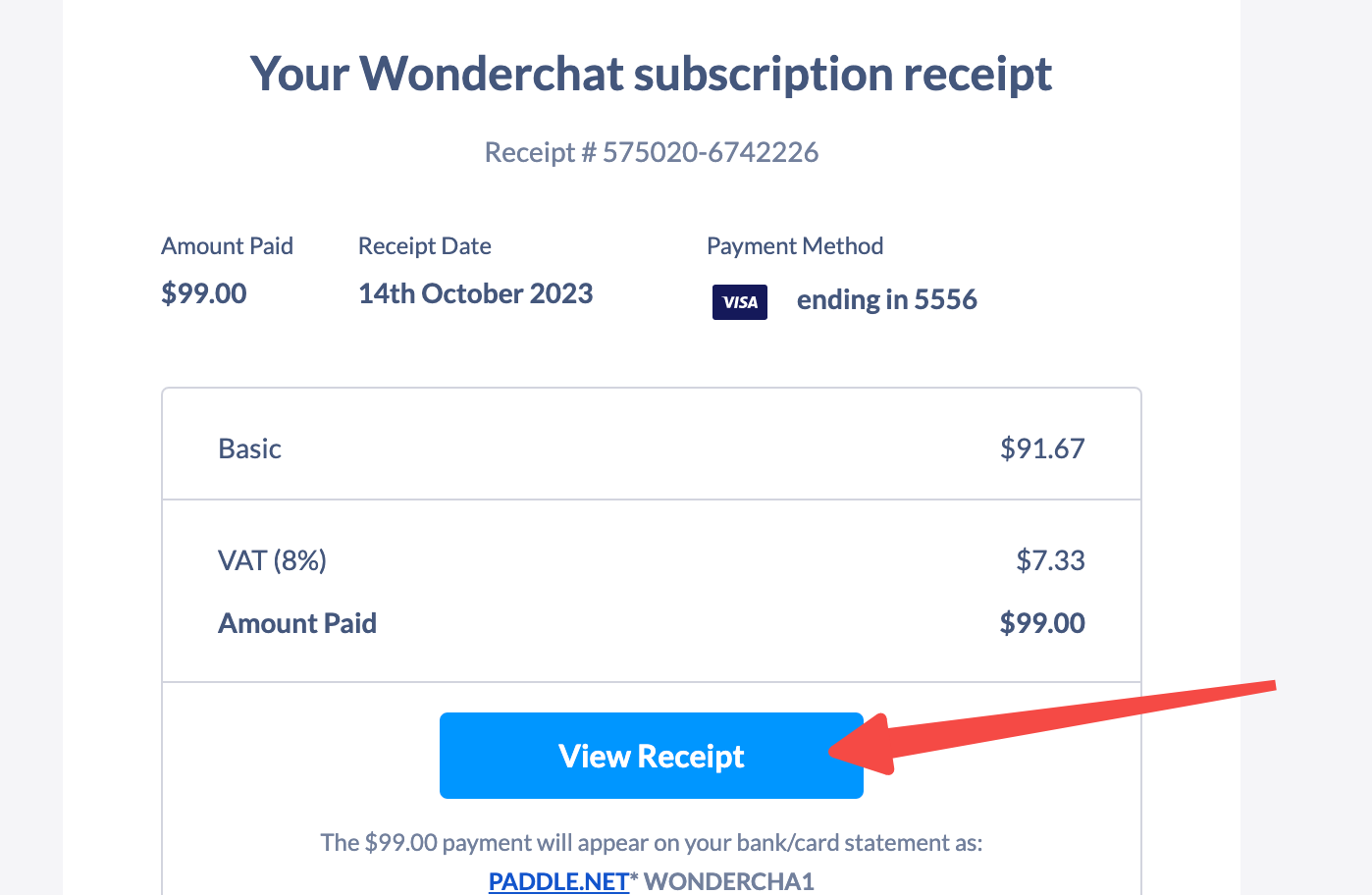Open the PADDLE.NET link

[558, 881]
